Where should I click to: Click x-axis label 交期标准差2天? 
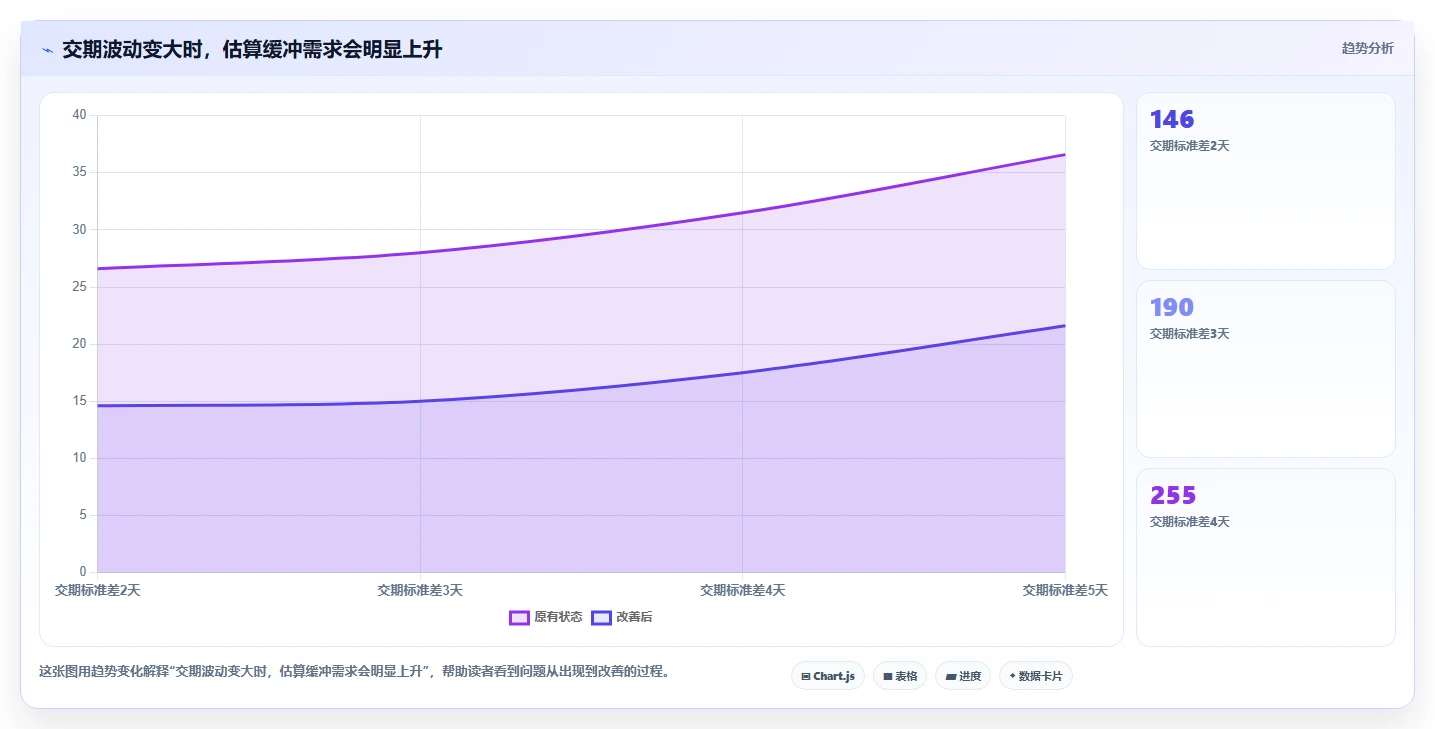click(97, 591)
